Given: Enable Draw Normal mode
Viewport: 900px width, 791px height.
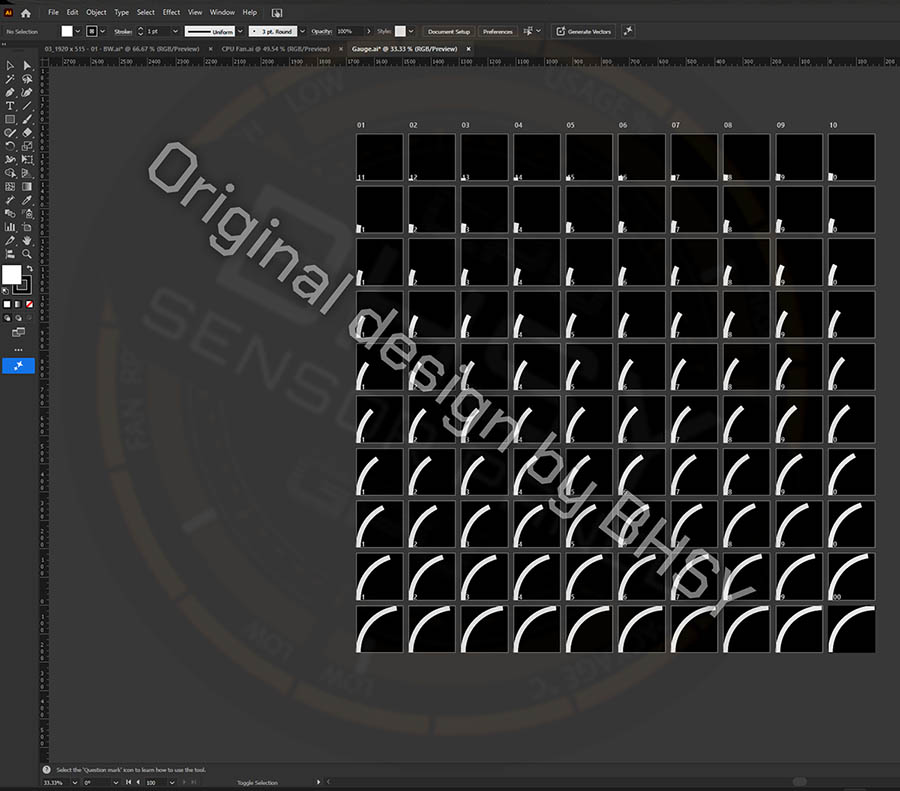Looking at the screenshot, I should coord(7,317).
